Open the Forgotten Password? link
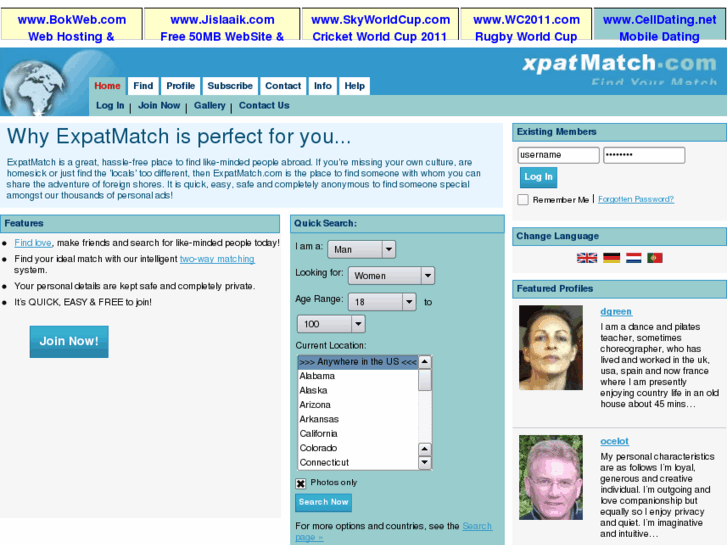Image resolution: width=727 pixels, height=545 pixels. tap(636, 199)
